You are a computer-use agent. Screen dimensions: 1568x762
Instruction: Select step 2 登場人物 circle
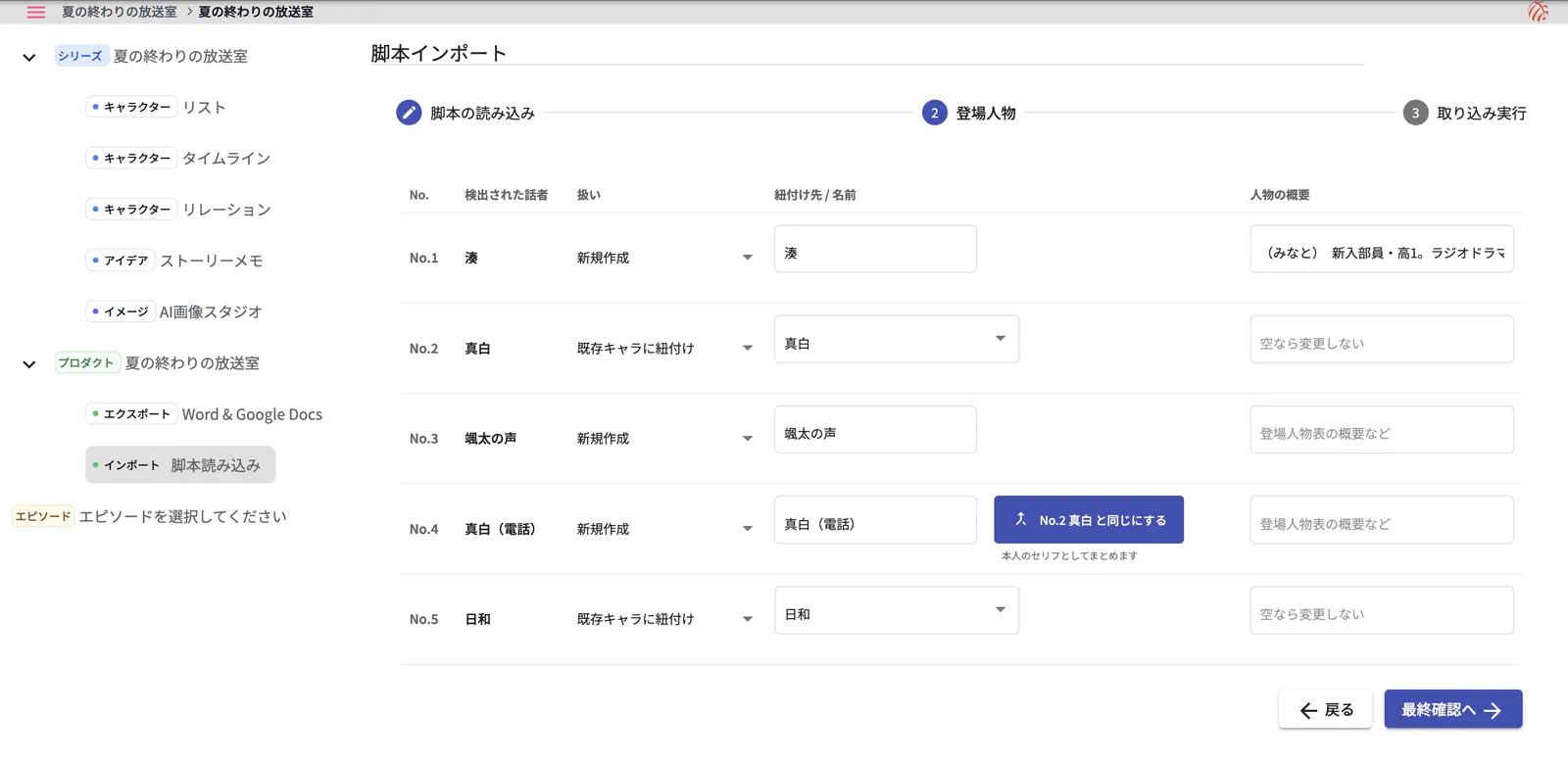pos(934,113)
